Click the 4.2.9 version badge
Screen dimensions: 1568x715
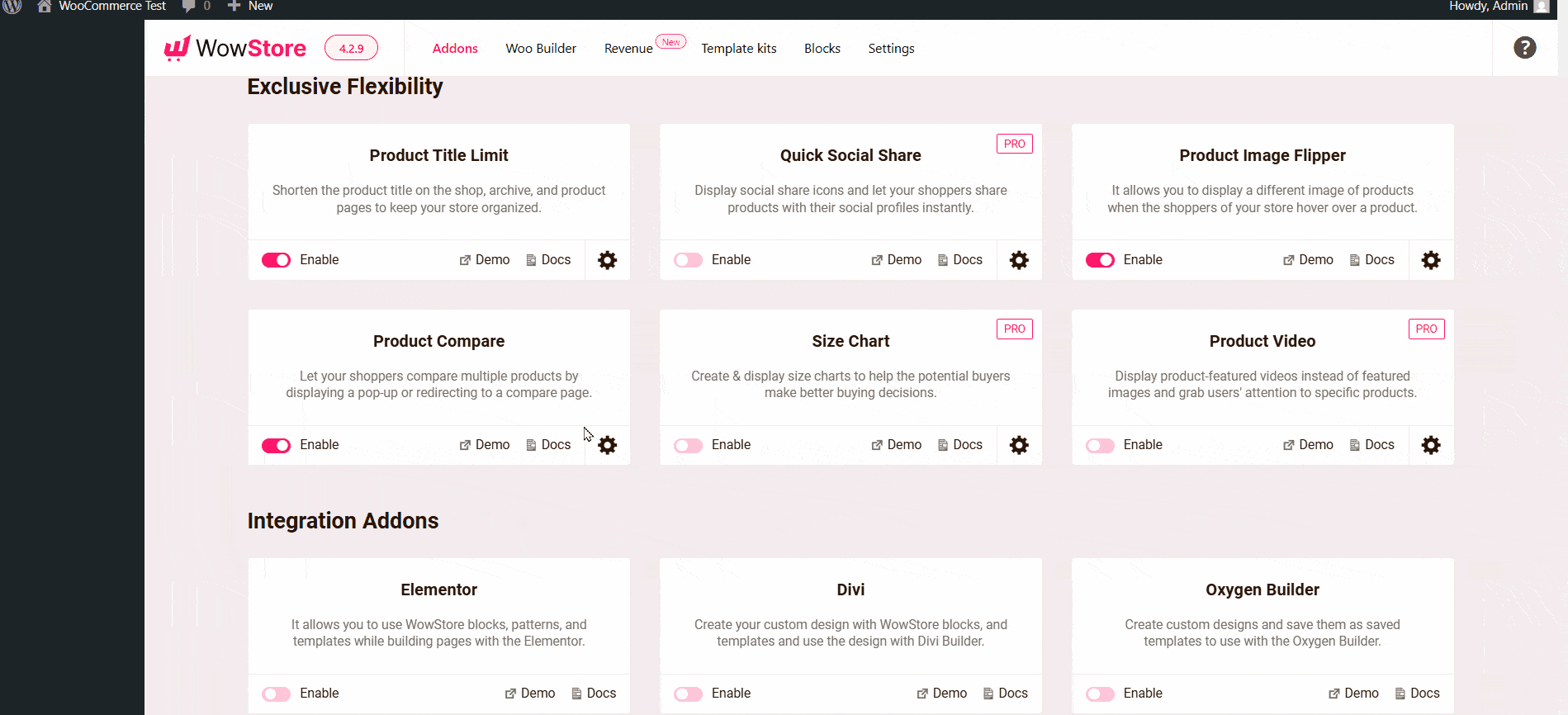351,48
